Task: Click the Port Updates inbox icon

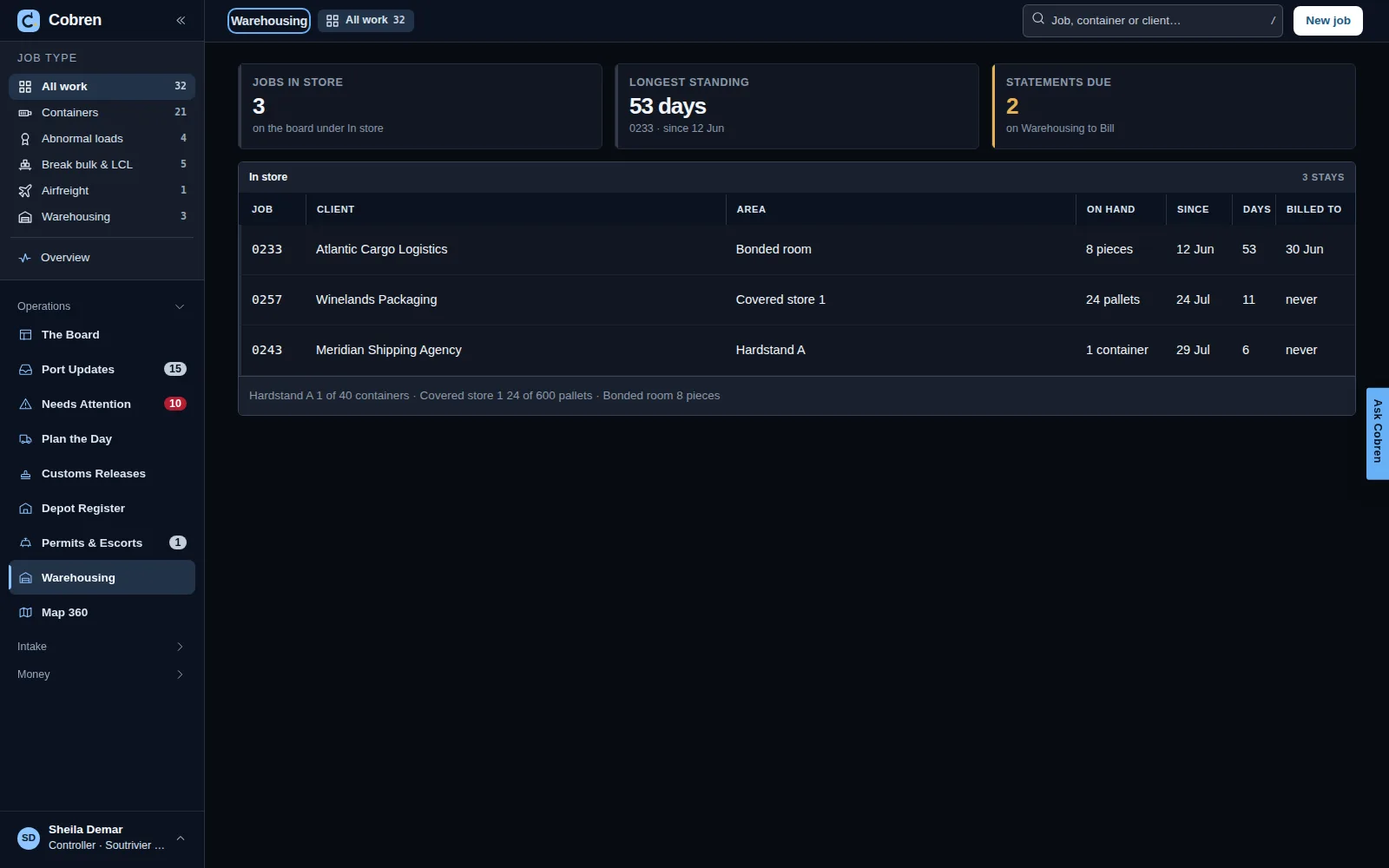Action: pyautogui.click(x=25, y=370)
